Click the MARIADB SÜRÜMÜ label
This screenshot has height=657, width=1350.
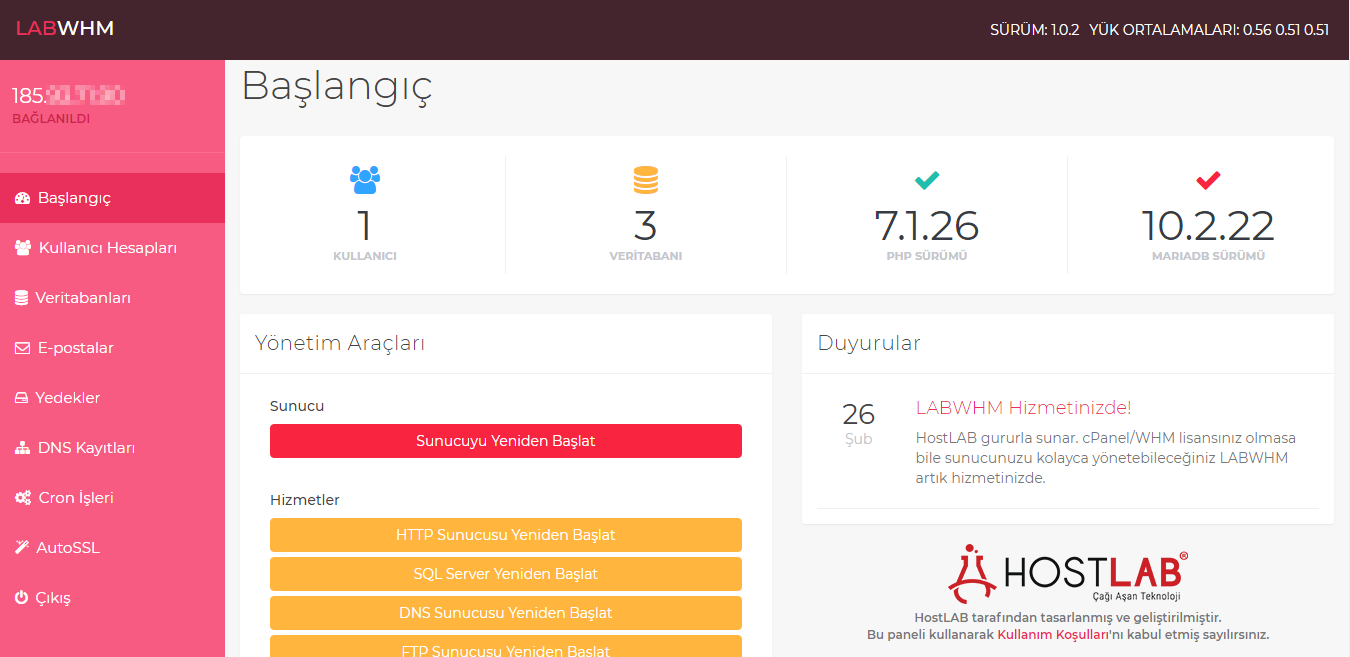(x=1208, y=256)
